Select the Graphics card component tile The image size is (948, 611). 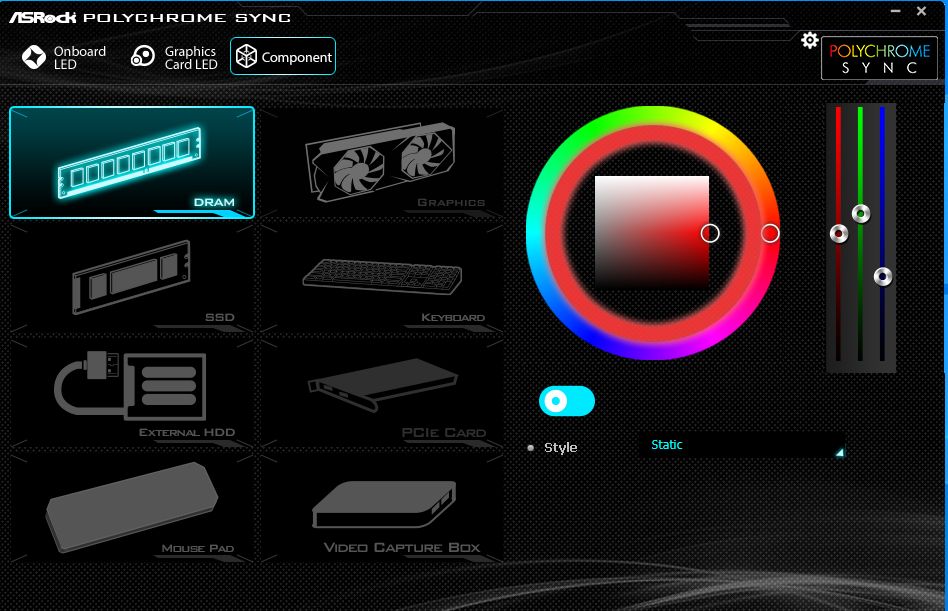click(382, 162)
